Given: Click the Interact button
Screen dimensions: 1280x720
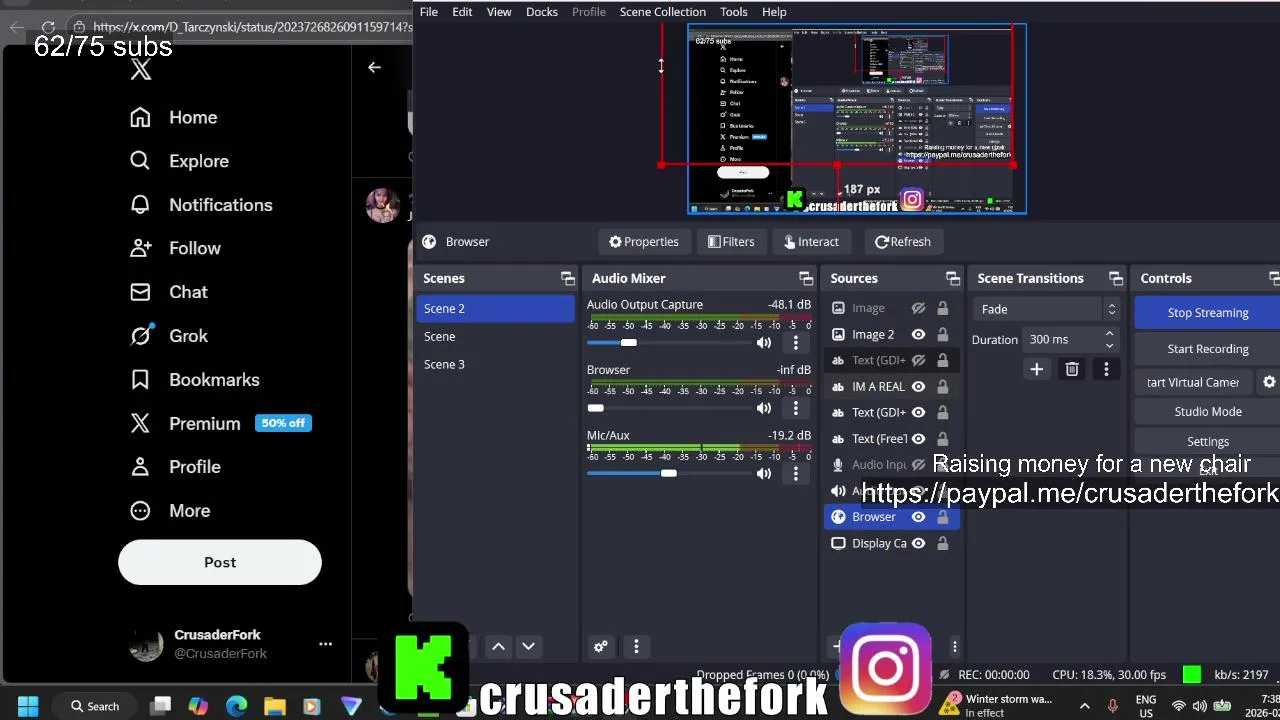Looking at the screenshot, I should point(811,242).
